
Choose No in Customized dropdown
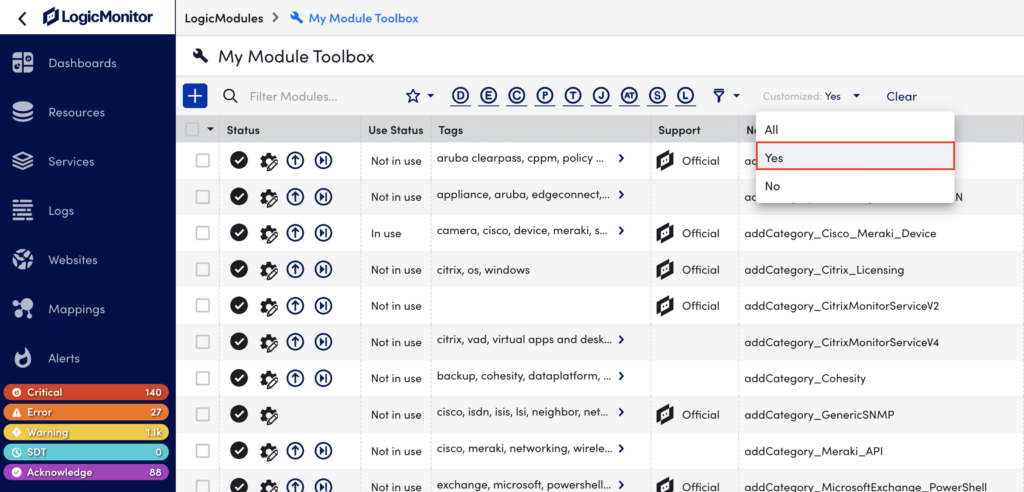click(855, 186)
